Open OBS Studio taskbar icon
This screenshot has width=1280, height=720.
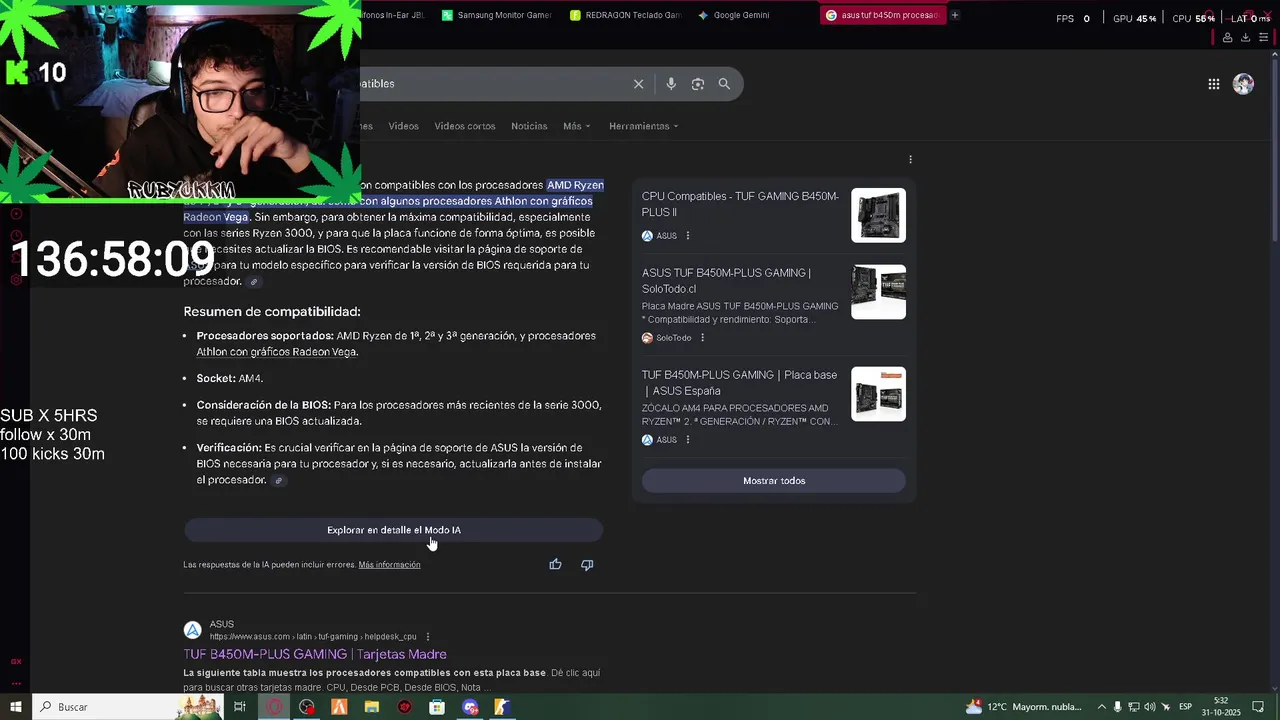307,707
